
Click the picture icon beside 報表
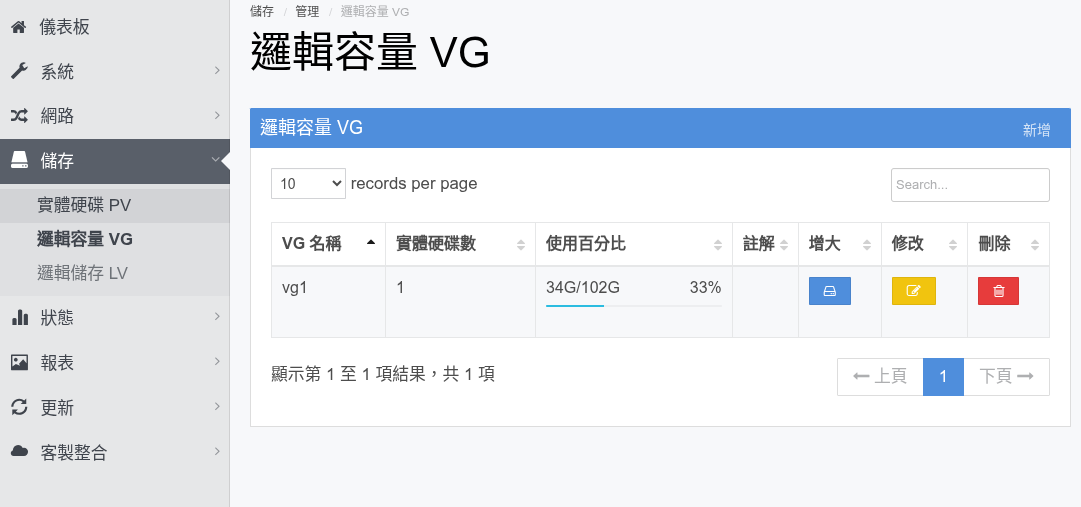19,362
